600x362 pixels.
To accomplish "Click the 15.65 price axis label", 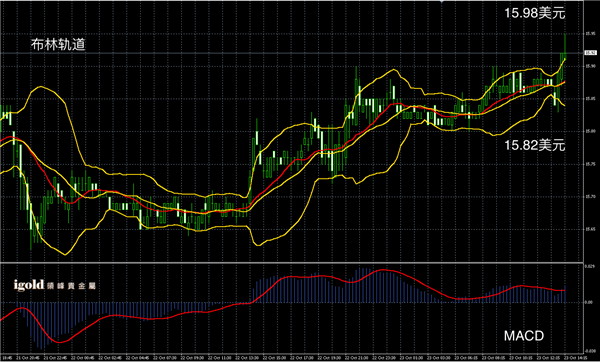I will pyautogui.click(x=589, y=229).
